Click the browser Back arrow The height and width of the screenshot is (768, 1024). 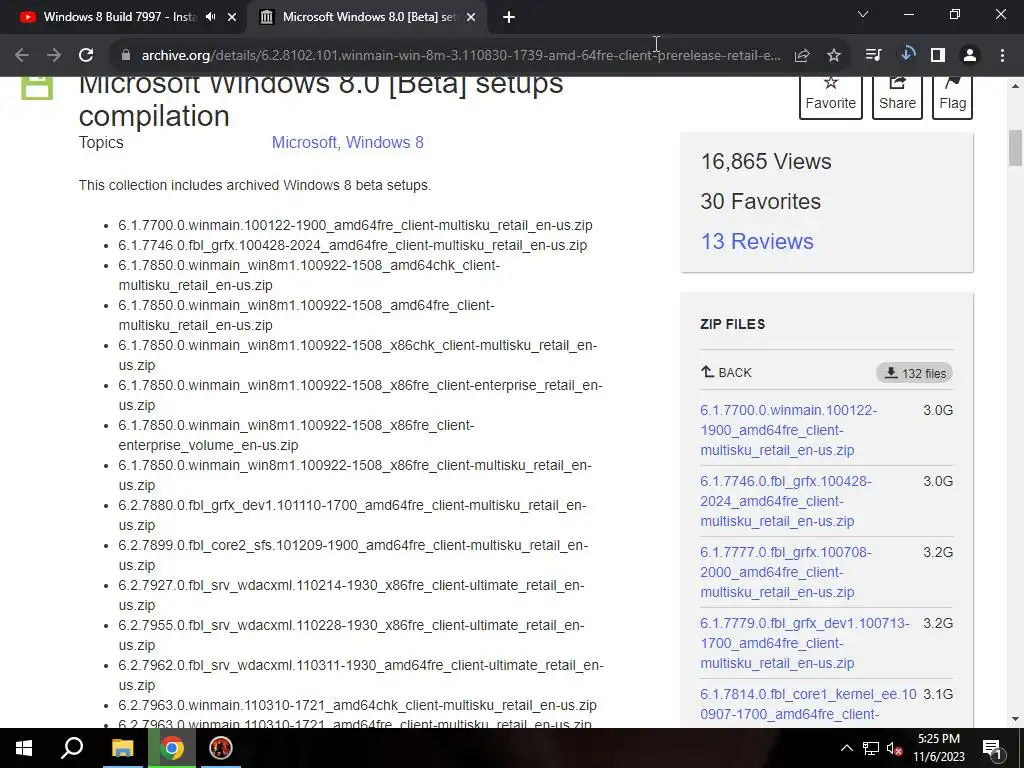pyautogui.click(x=22, y=56)
